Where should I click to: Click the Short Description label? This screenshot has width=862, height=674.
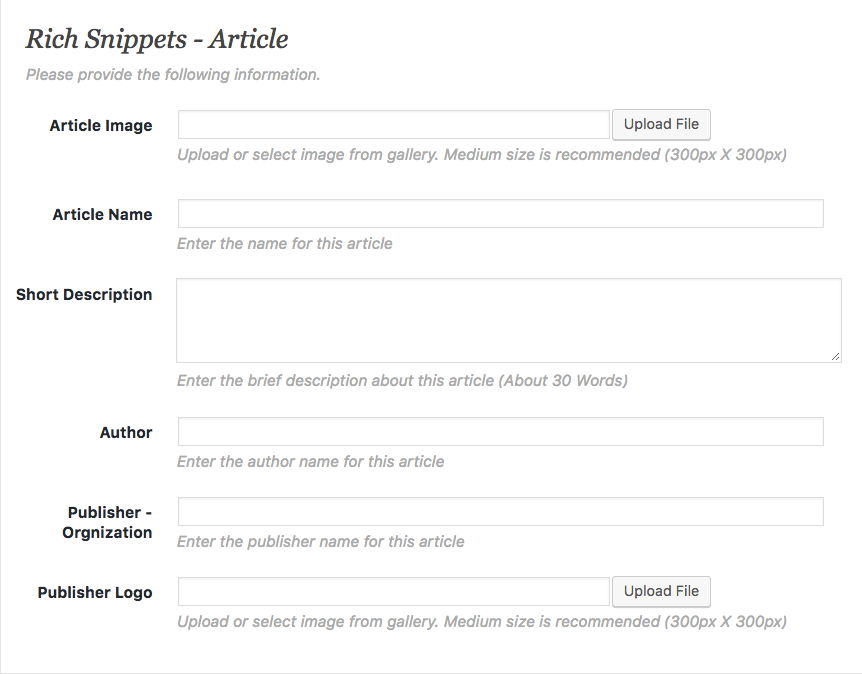[84, 294]
